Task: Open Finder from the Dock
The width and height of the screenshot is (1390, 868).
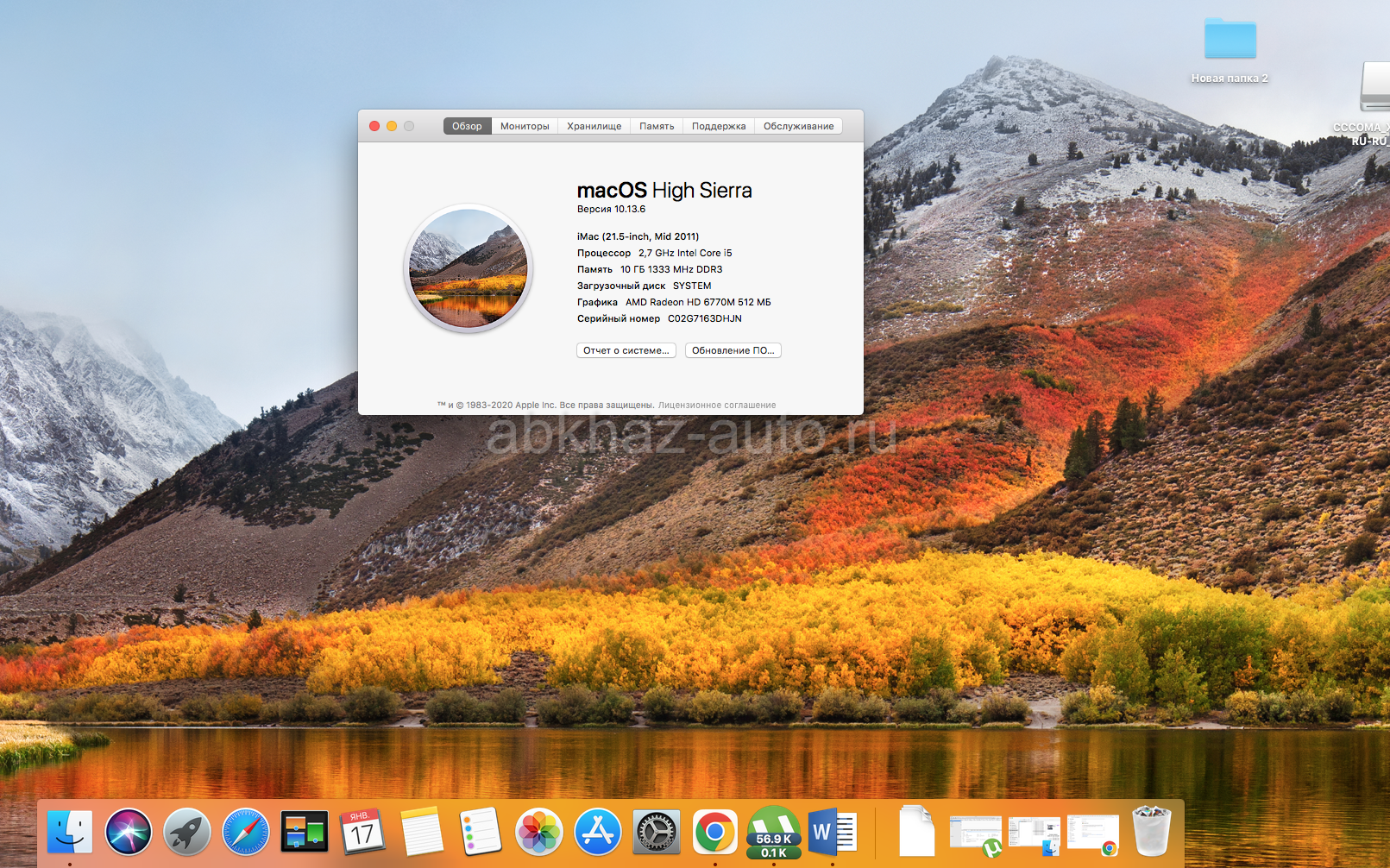Action: pos(70,832)
